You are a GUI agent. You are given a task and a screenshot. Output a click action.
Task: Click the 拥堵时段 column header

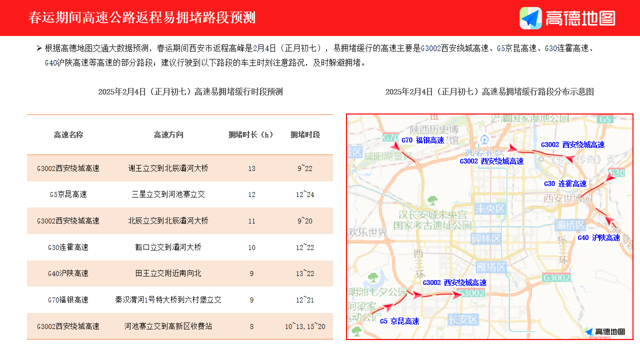(x=305, y=135)
